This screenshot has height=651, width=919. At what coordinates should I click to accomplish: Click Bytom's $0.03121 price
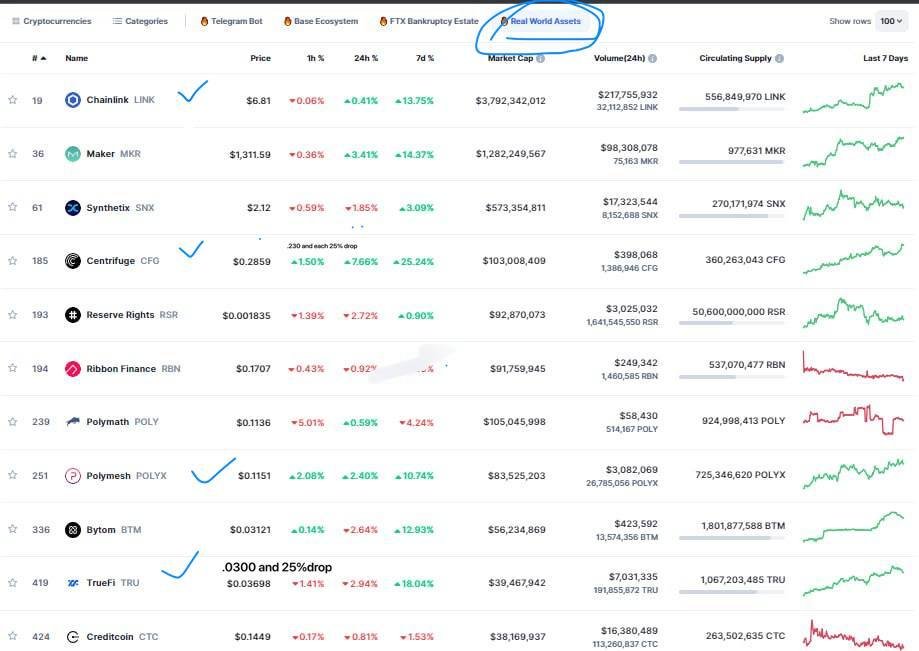point(250,530)
